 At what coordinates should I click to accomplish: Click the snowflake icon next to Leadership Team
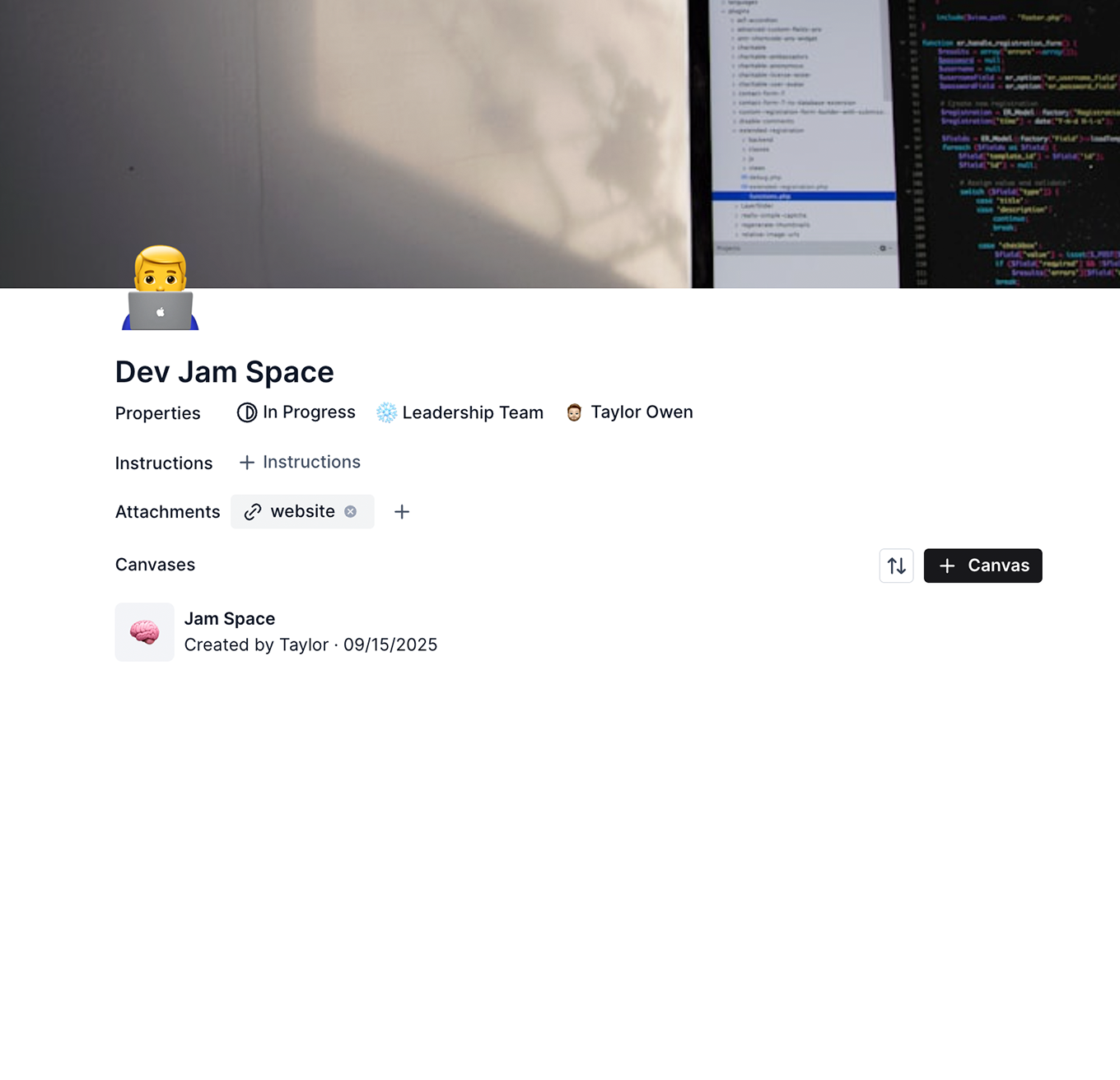(386, 412)
